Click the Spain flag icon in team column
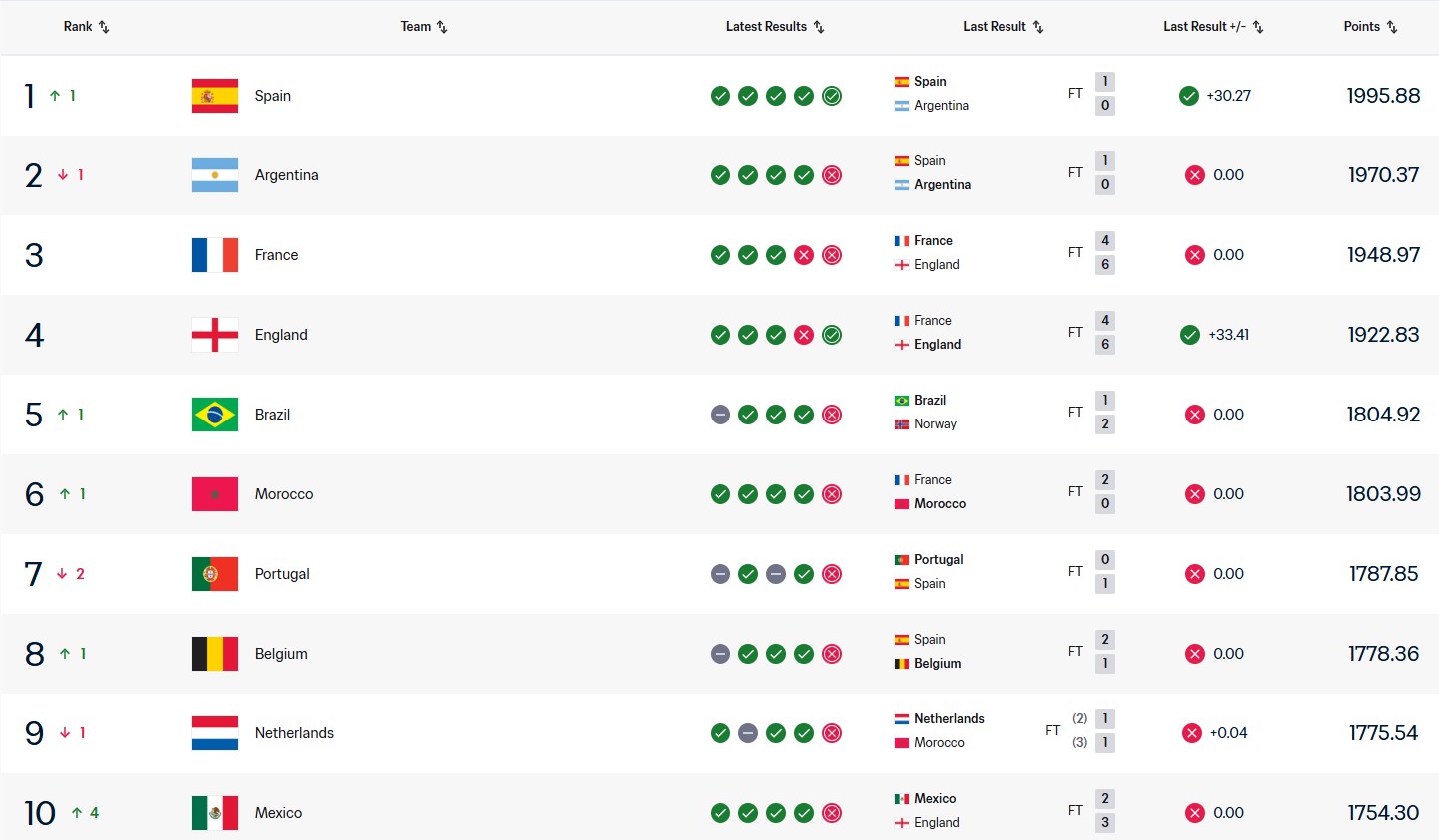Viewport: 1439px width, 840px height. 215,96
